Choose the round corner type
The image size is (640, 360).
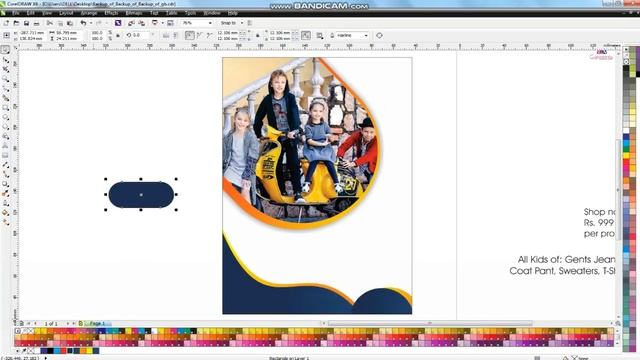tap(189, 36)
